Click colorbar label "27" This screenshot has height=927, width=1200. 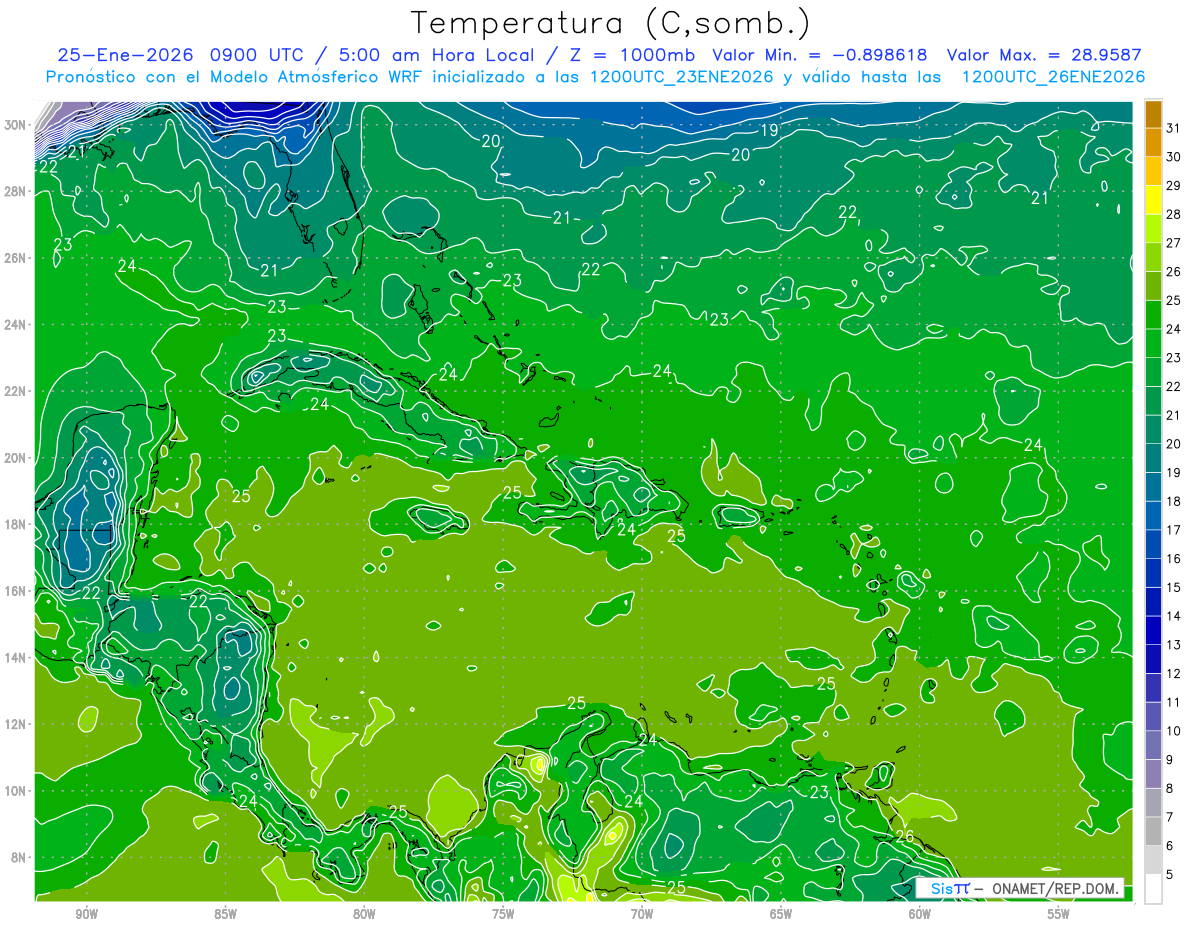(x=1173, y=243)
